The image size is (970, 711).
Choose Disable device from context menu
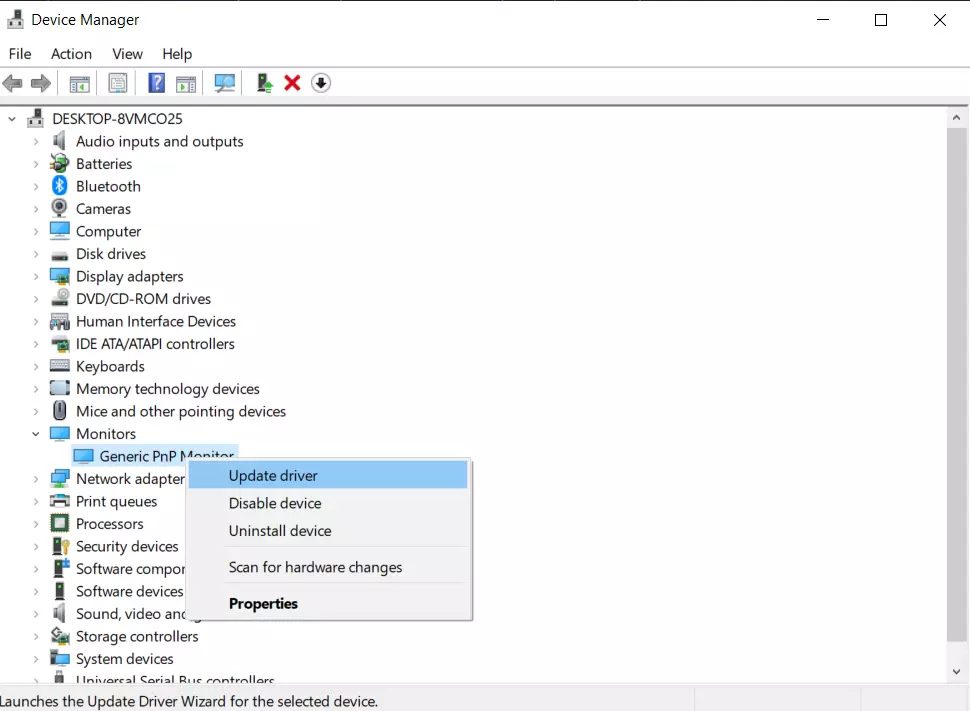point(328,503)
